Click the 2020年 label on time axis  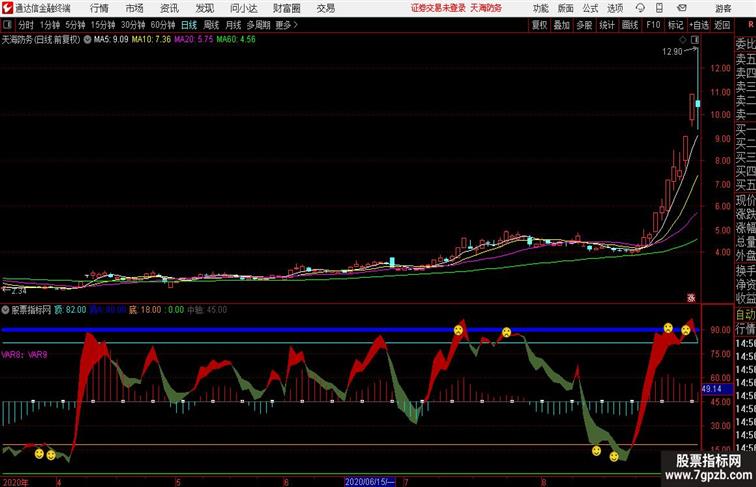[x=16, y=482]
